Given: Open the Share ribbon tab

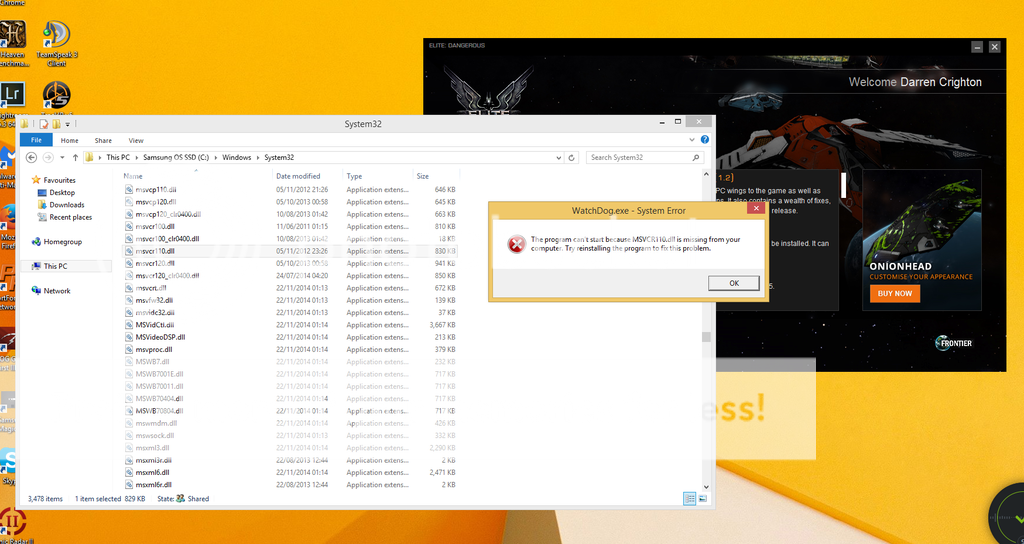Looking at the screenshot, I should coord(103,140).
